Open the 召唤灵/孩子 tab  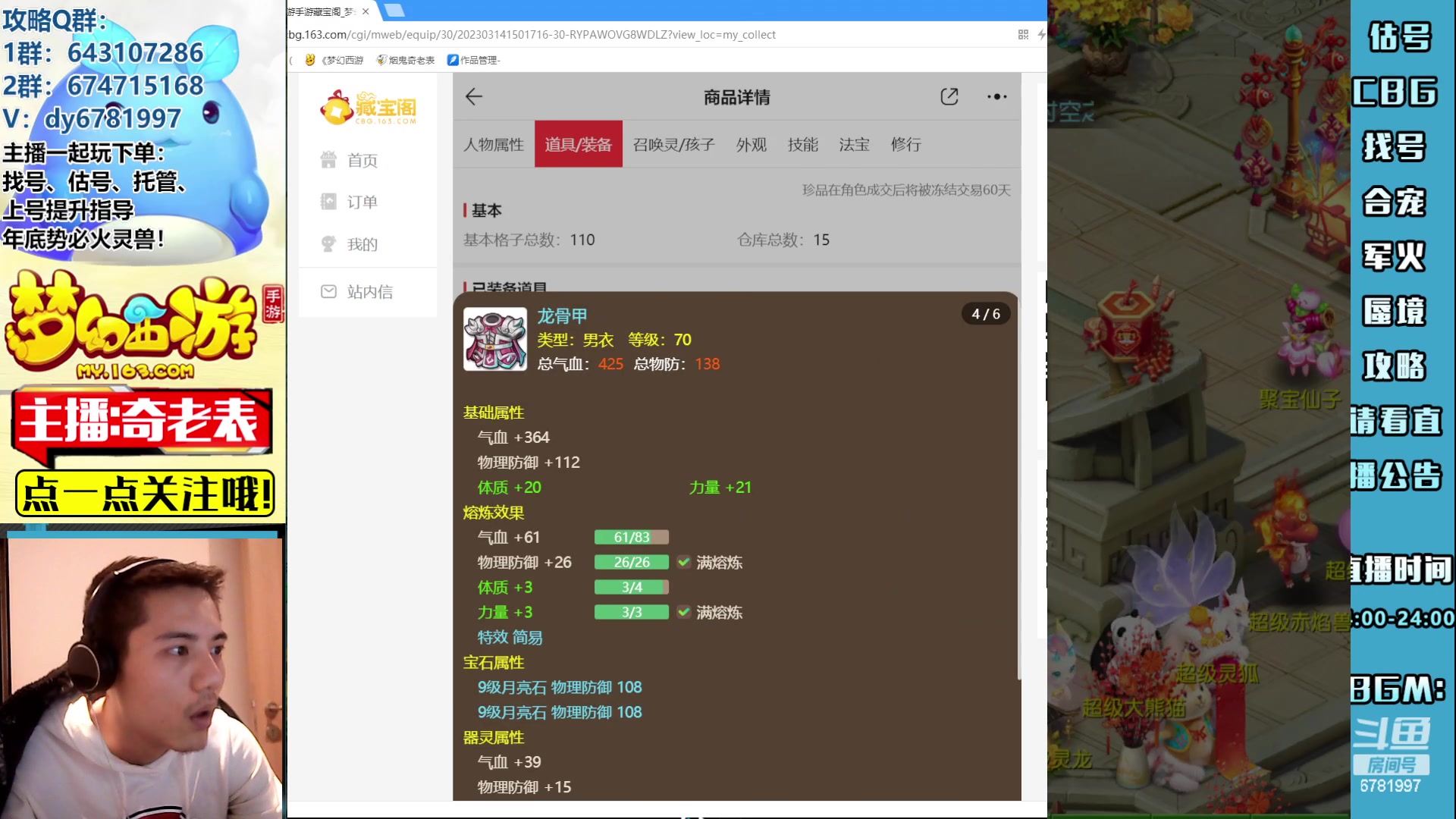673,144
